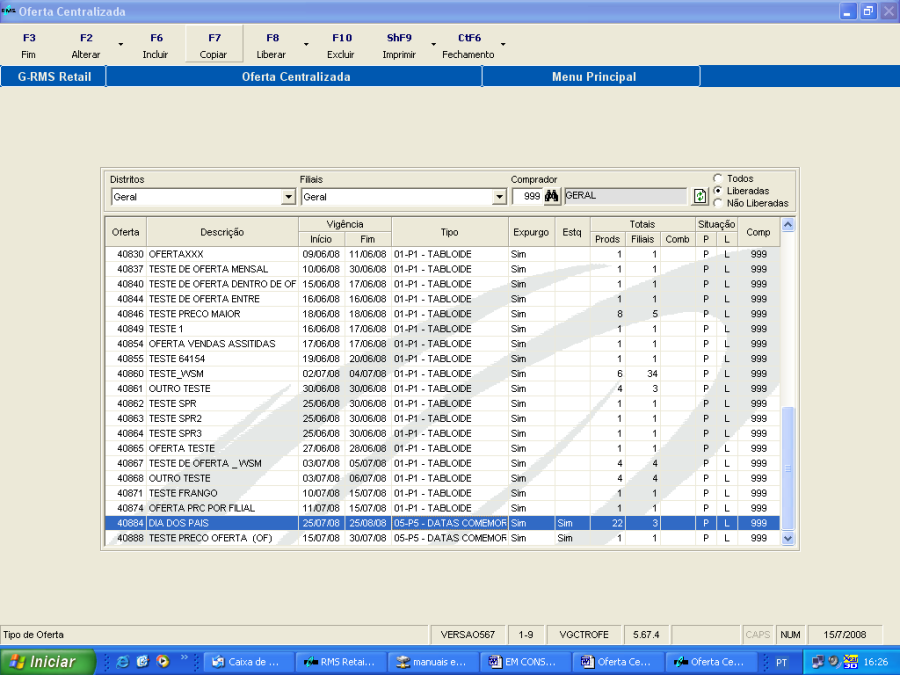Screen dimensions: 900x675
Task: Switch to RMS Retai... taskbar window
Action: click(341, 662)
